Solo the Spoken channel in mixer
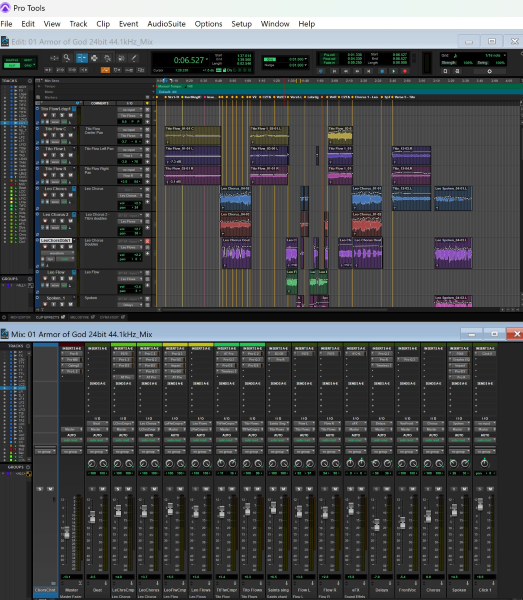This screenshot has width=523, height=600. click(x=454, y=489)
